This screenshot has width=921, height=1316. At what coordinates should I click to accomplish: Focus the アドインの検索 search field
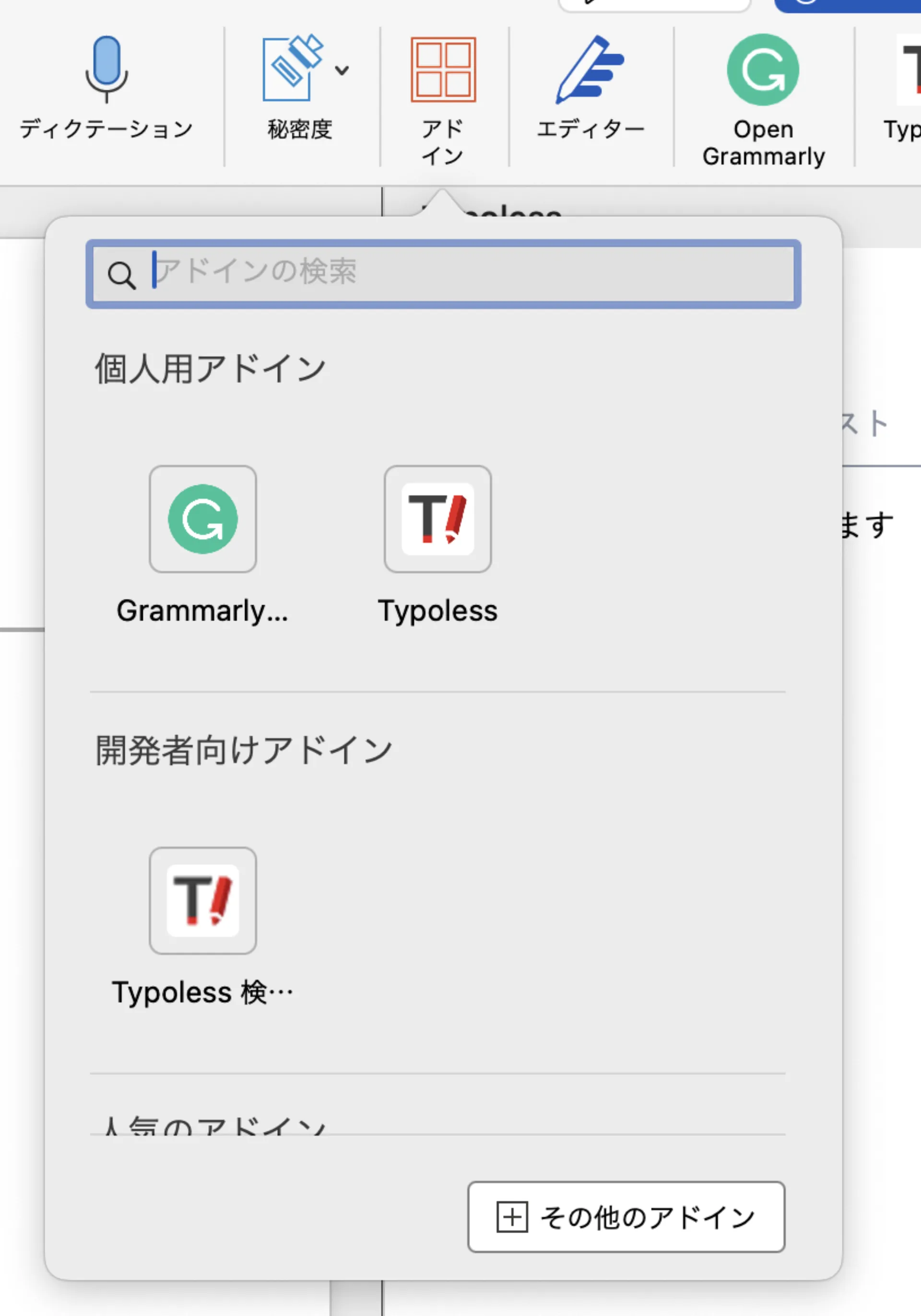click(x=443, y=274)
